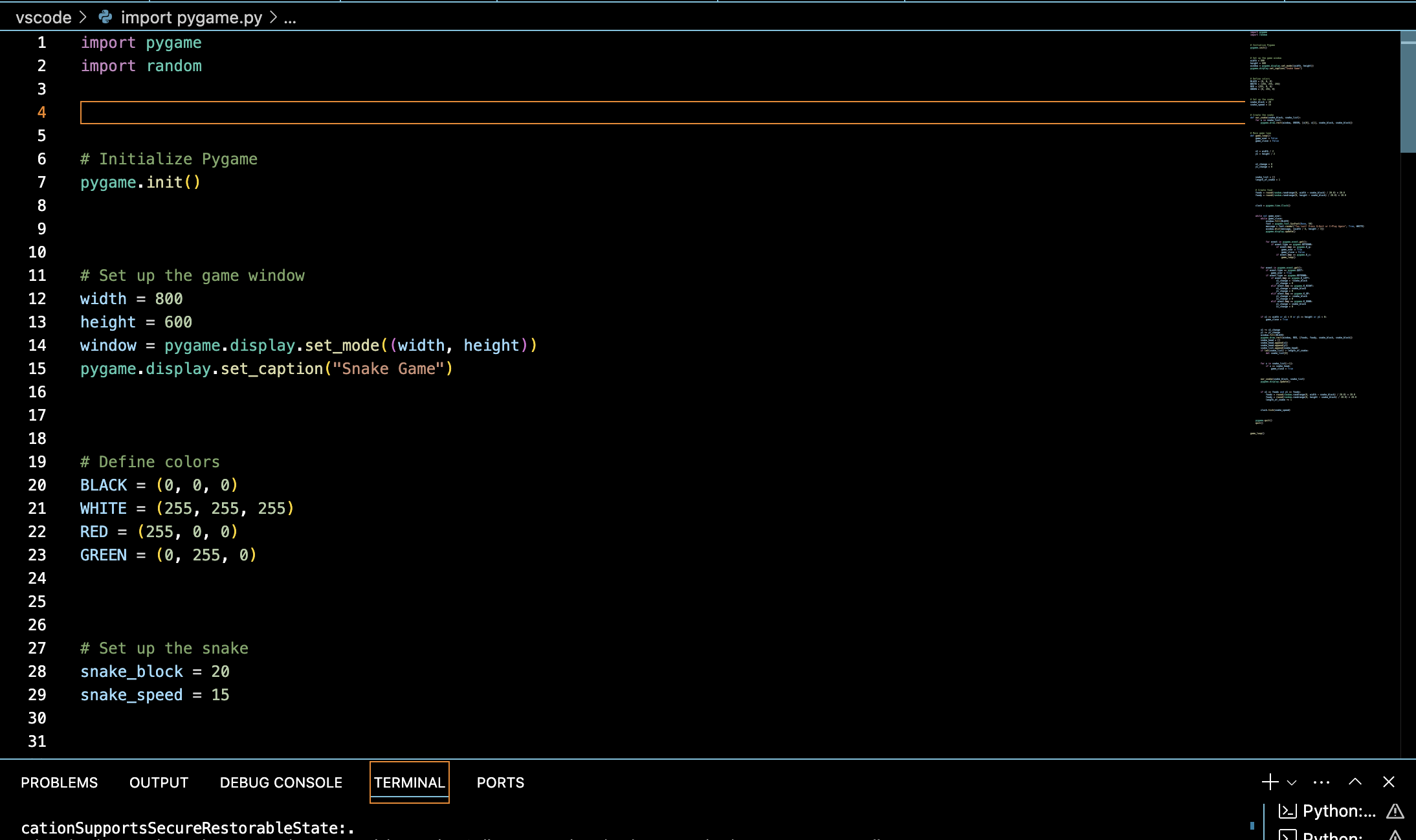The width and height of the screenshot is (1416, 840).
Task: Click the "GREEN = (0, 255, 0)" line
Action: (x=168, y=555)
